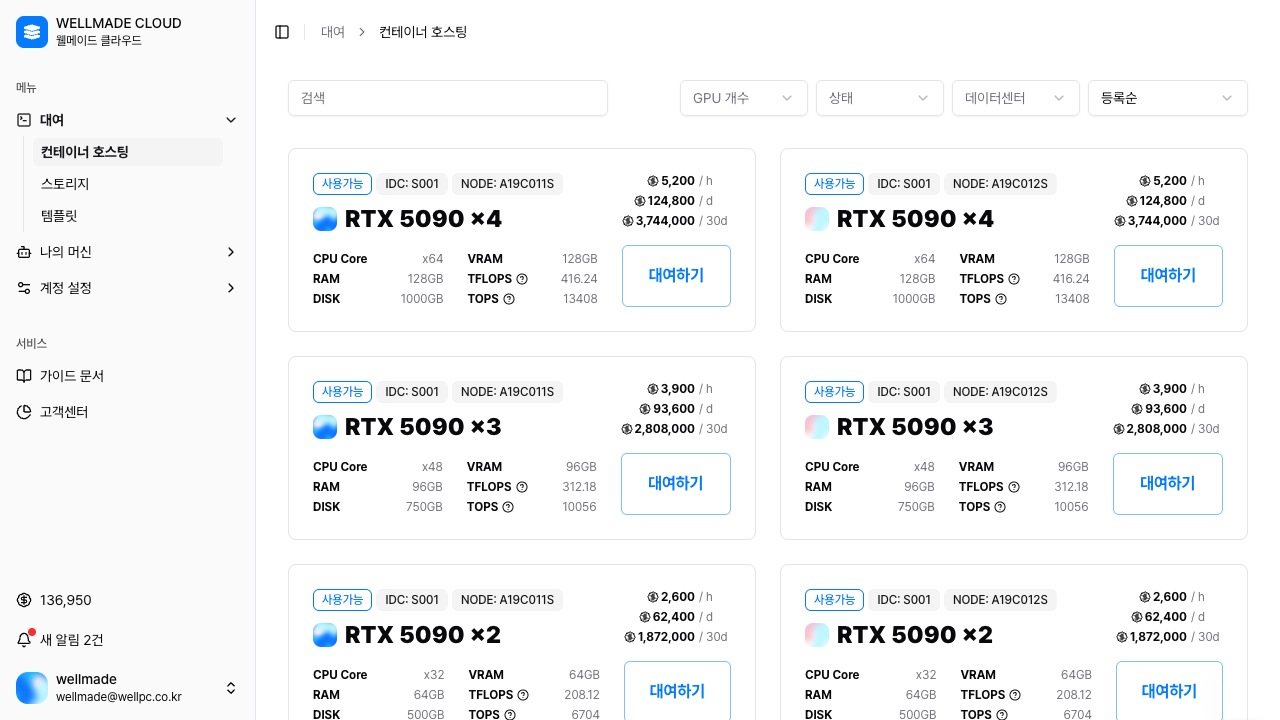The width and height of the screenshot is (1280, 720).
Task: Click the sliders icon beside 계정 설정
Action: (x=24, y=288)
